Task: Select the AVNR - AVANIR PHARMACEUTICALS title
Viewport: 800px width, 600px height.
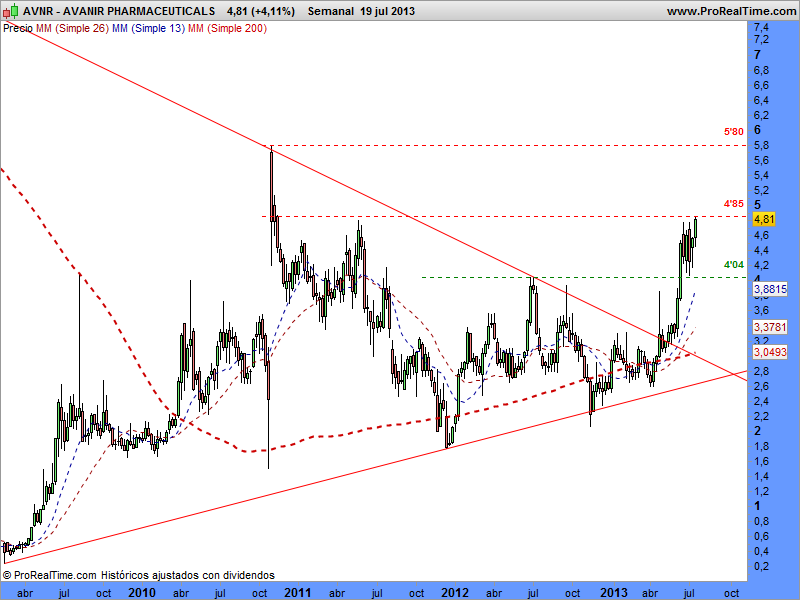Action: point(119,11)
